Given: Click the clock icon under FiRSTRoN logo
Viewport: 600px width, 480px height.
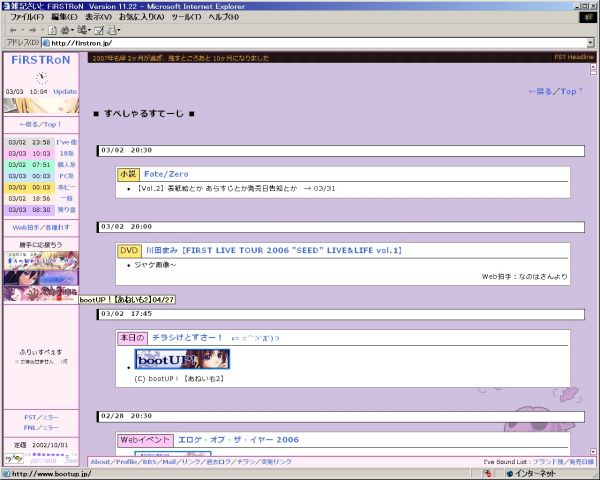Looking at the screenshot, I should pyautogui.click(x=42, y=77).
